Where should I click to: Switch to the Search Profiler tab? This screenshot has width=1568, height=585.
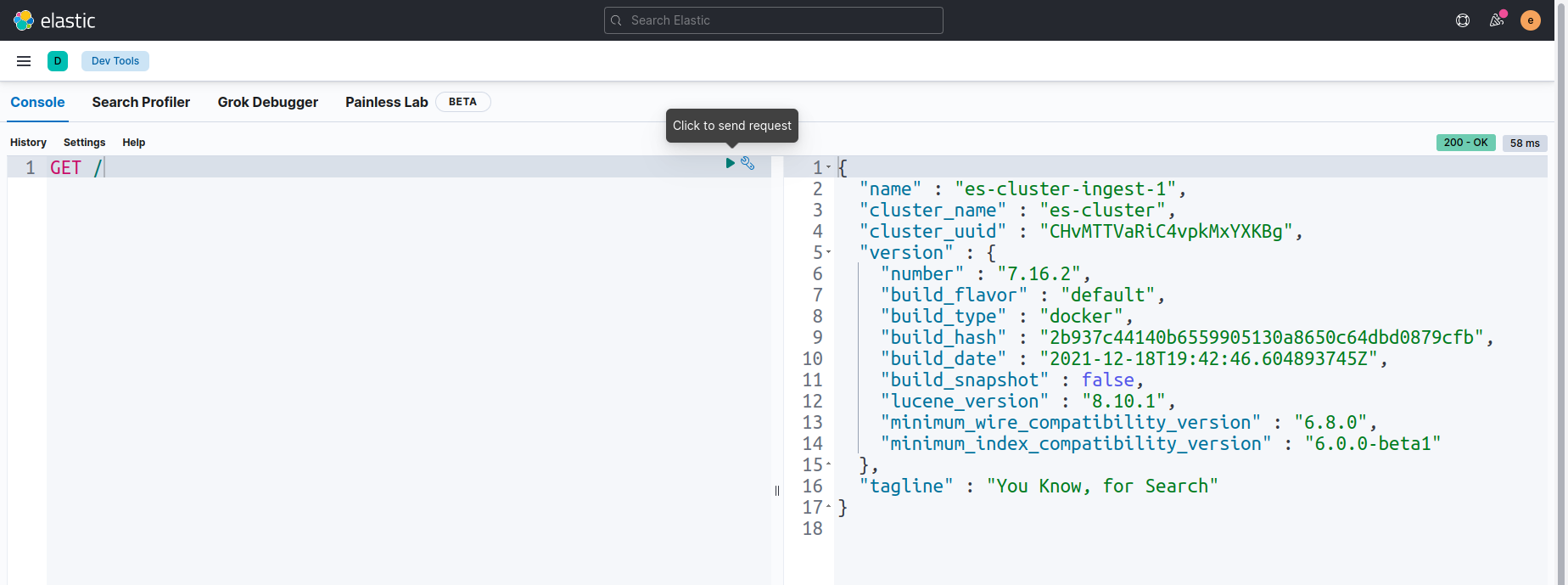click(x=141, y=102)
